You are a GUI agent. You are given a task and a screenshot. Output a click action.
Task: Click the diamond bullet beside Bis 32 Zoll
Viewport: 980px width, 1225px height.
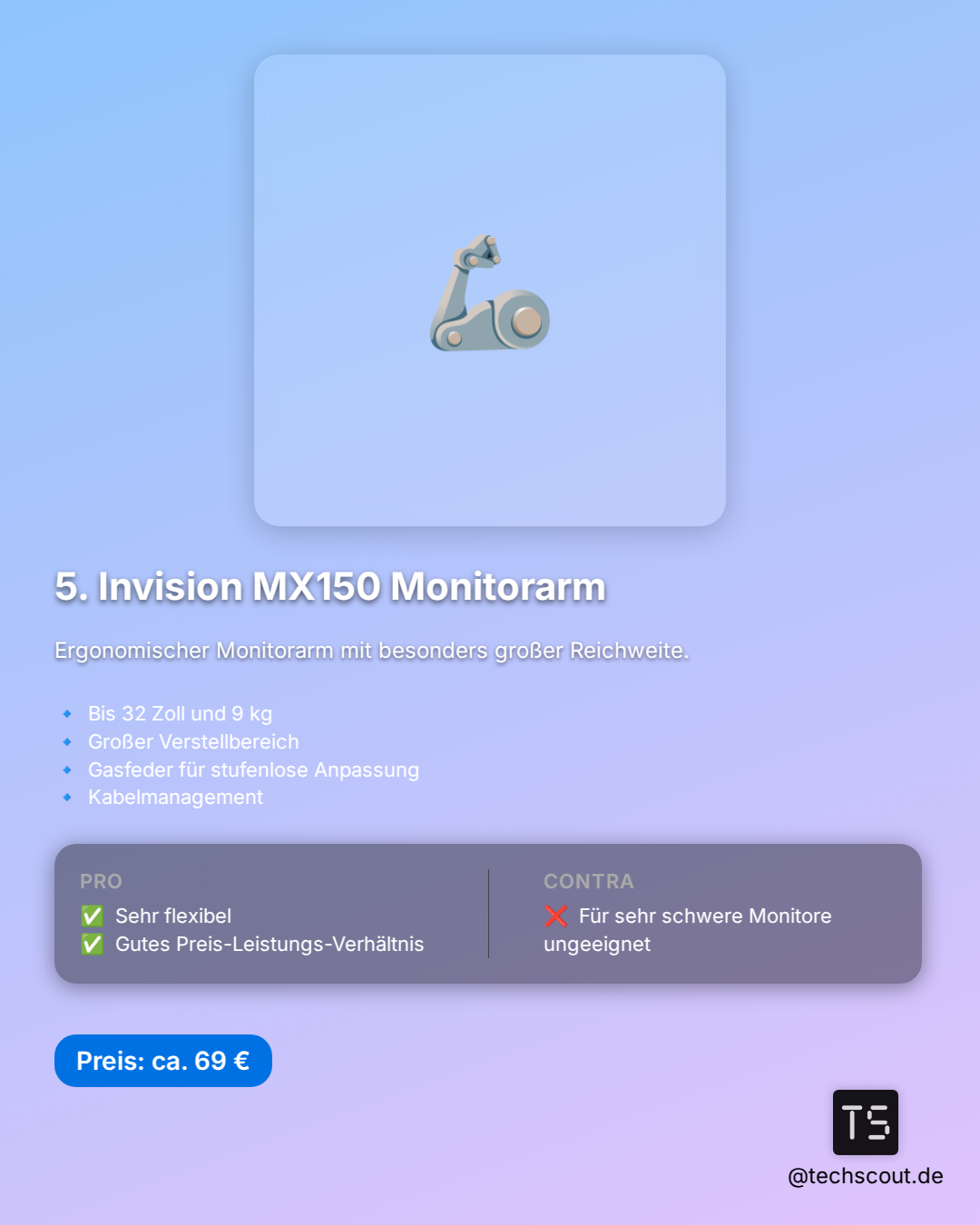[67, 714]
